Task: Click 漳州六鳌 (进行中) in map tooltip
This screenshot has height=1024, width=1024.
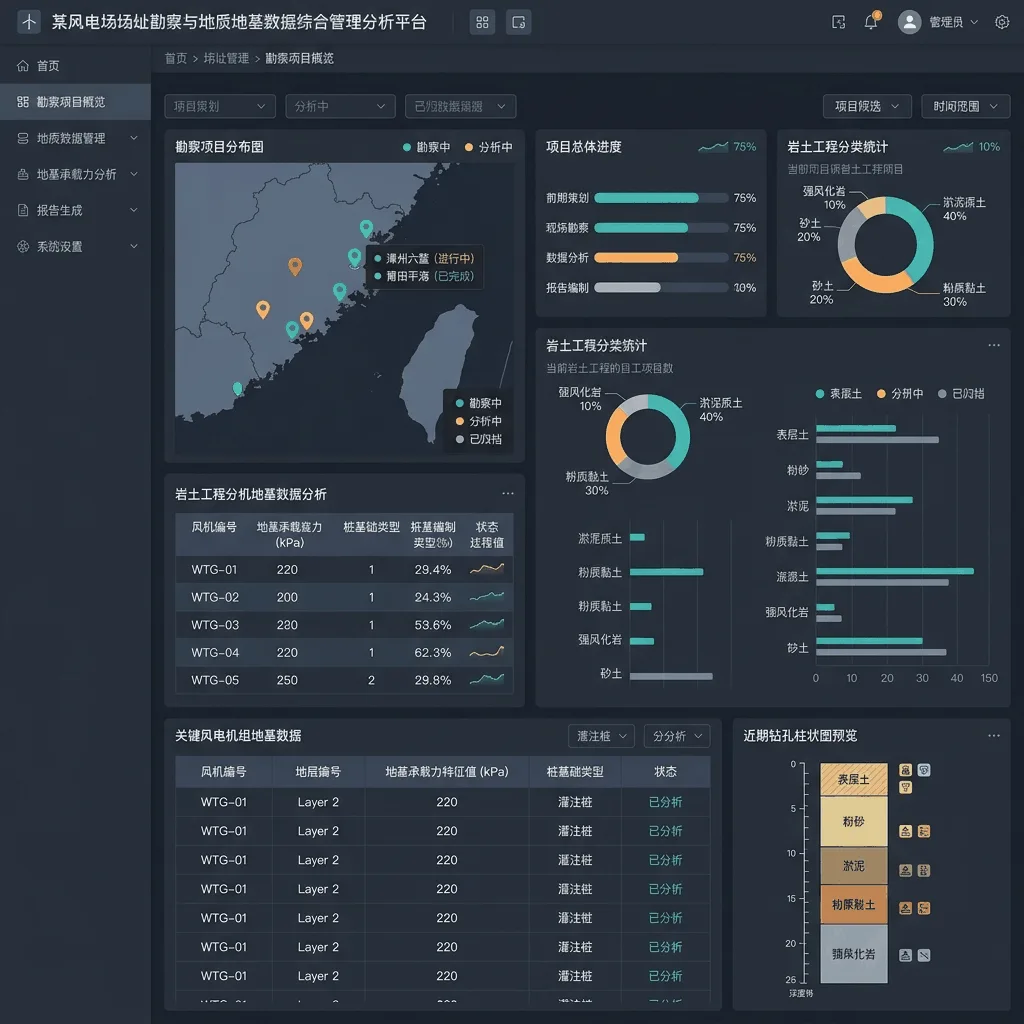Action: 424,258
